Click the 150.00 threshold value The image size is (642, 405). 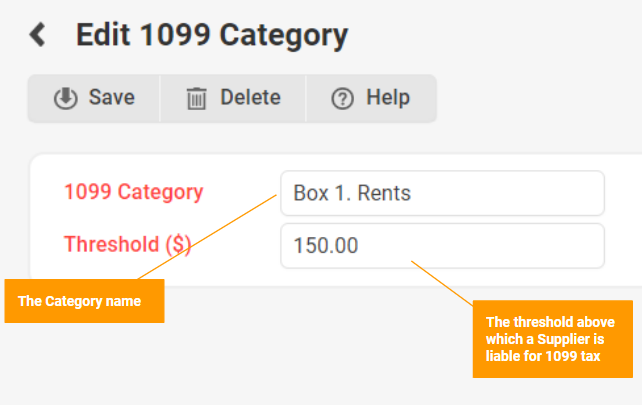(326, 246)
